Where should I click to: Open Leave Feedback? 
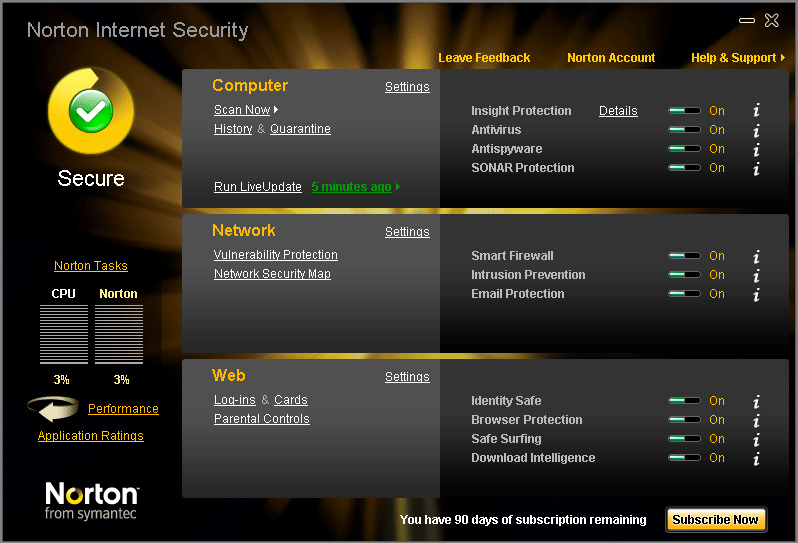coord(484,58)
